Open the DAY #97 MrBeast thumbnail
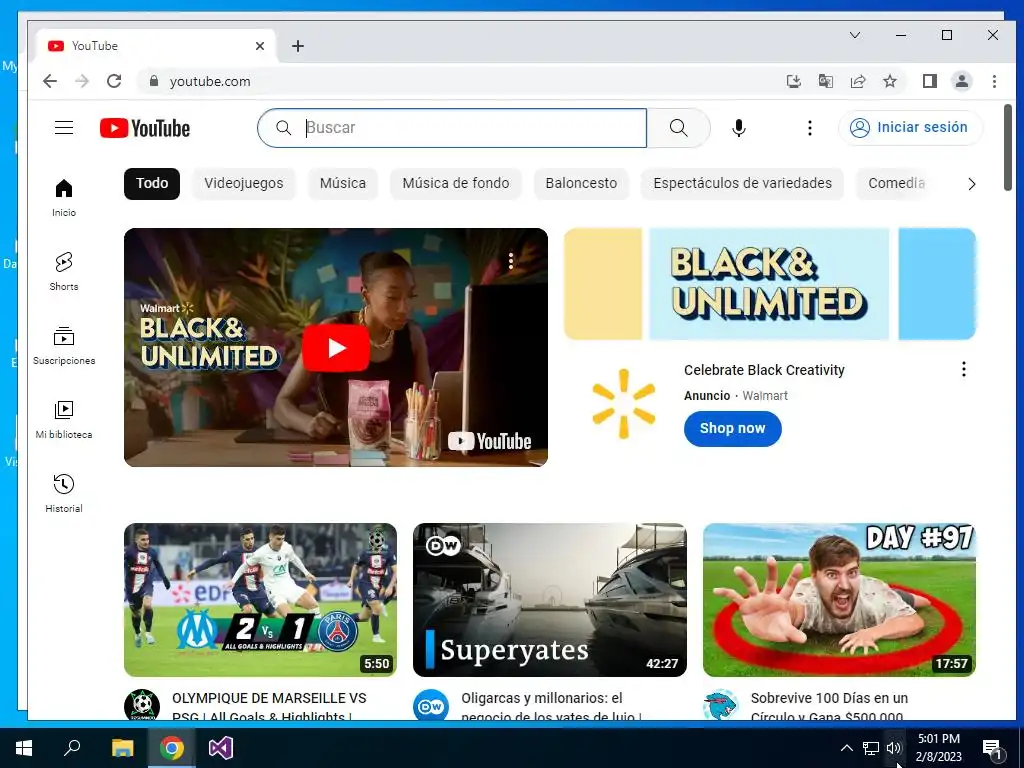This screenshot has height=768, width=1024. coord(839,600)
